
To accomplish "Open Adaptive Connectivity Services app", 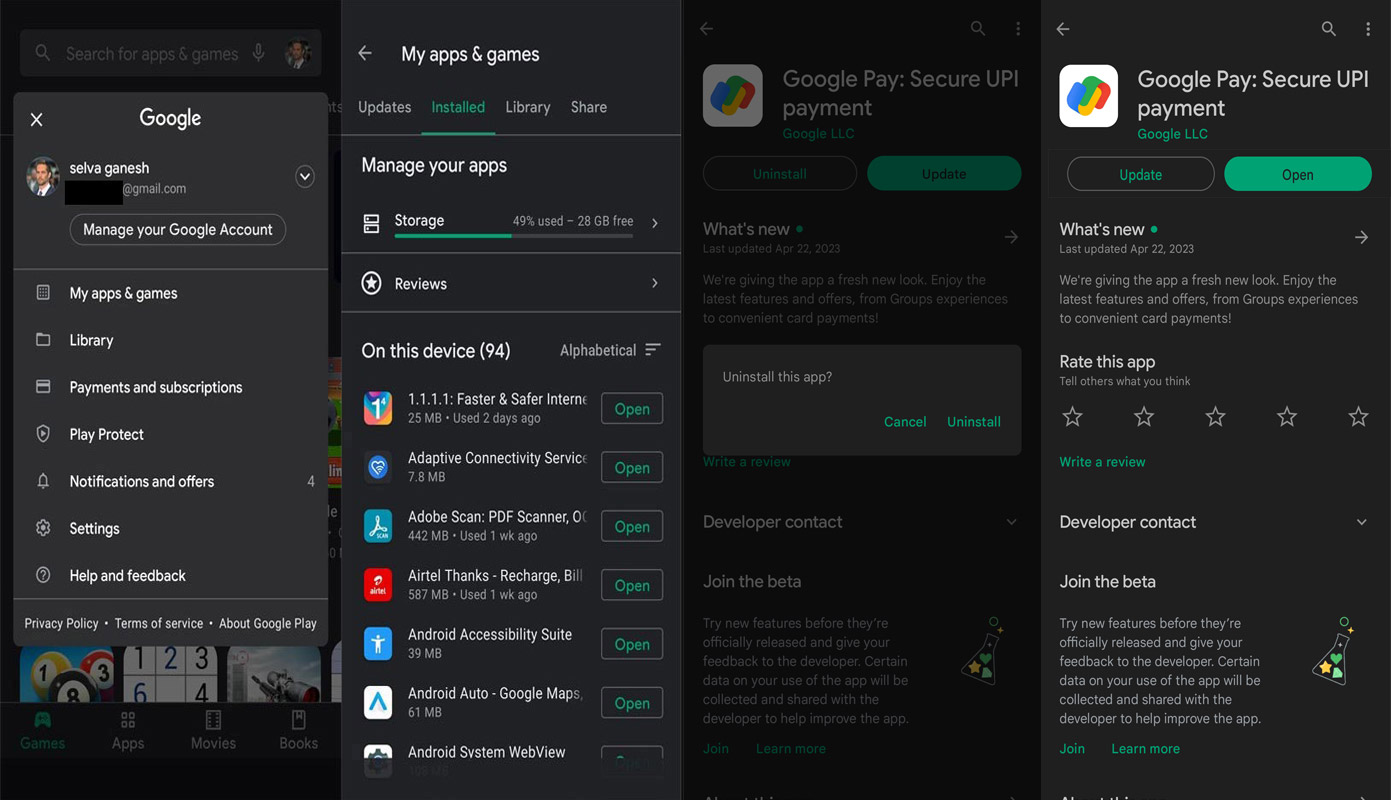I will point(632,468).
